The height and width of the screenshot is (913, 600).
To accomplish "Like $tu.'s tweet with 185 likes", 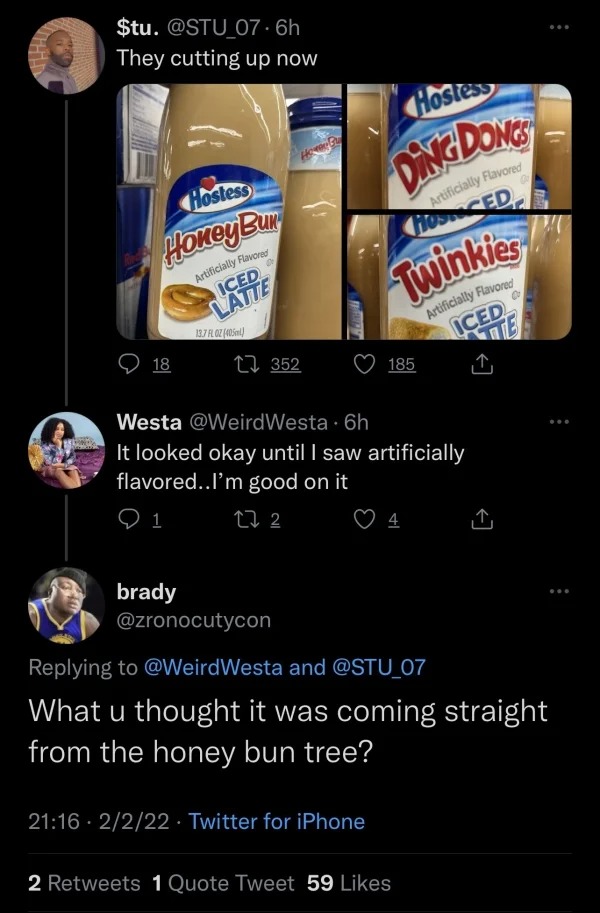I will (367, 365).
